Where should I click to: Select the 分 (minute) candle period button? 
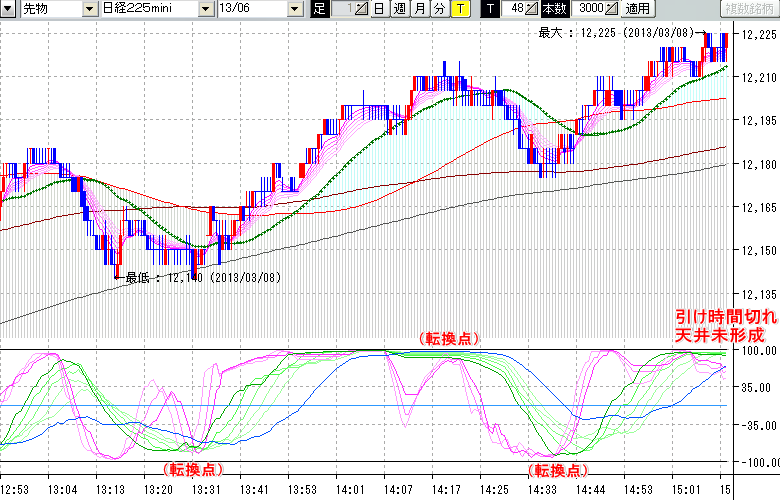pyautogui.click(x=439, y=9)
